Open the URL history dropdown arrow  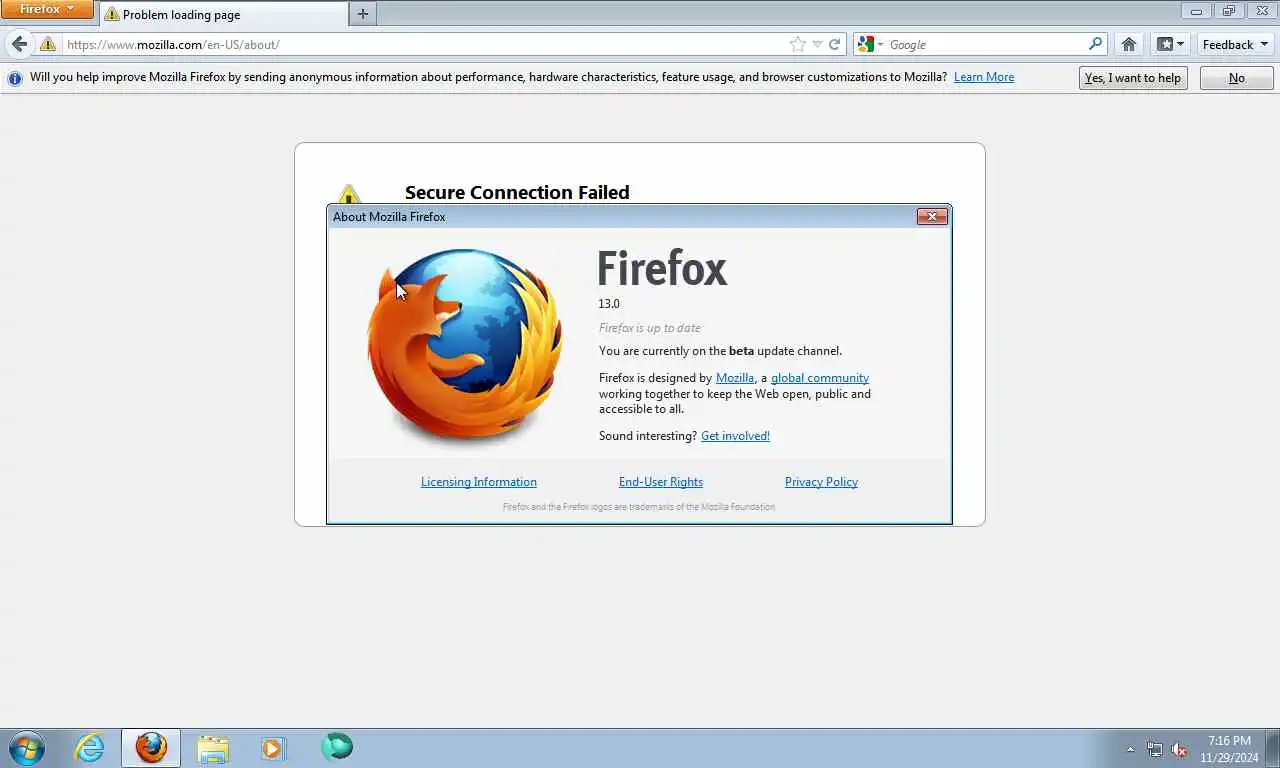[x=817, y=44]
